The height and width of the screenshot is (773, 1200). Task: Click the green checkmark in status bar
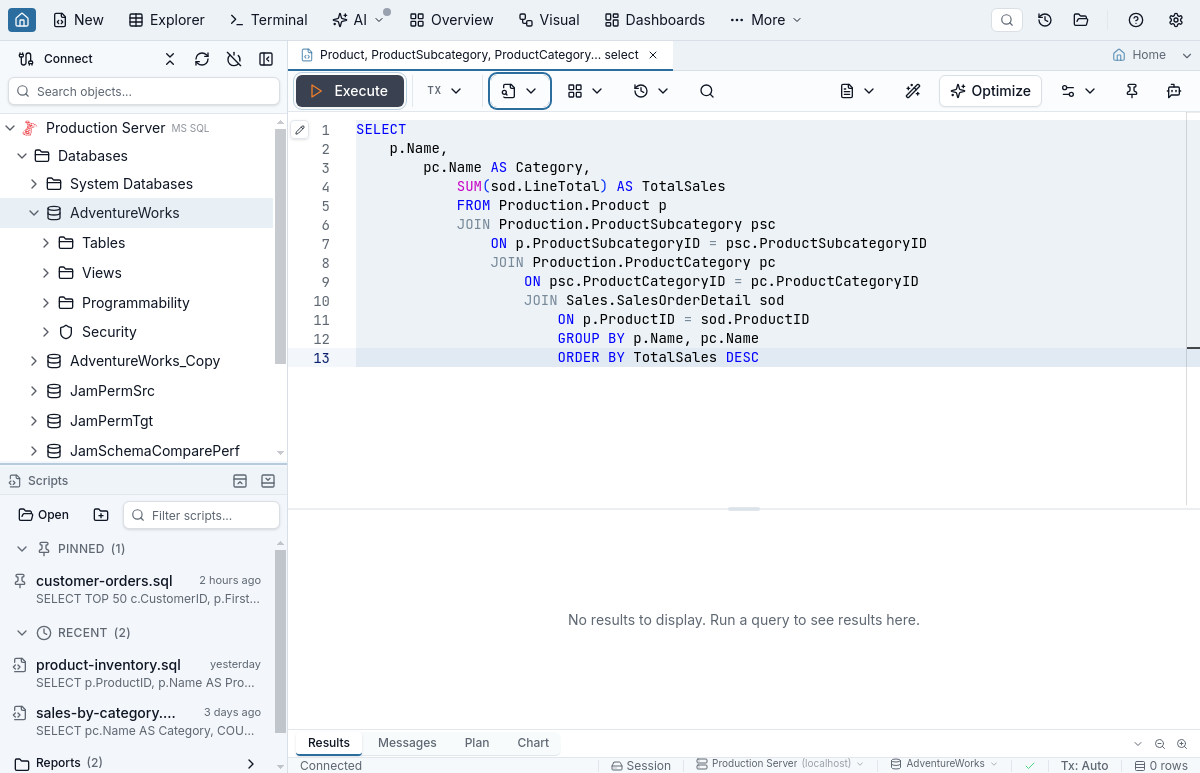[x=1030, y=765]
